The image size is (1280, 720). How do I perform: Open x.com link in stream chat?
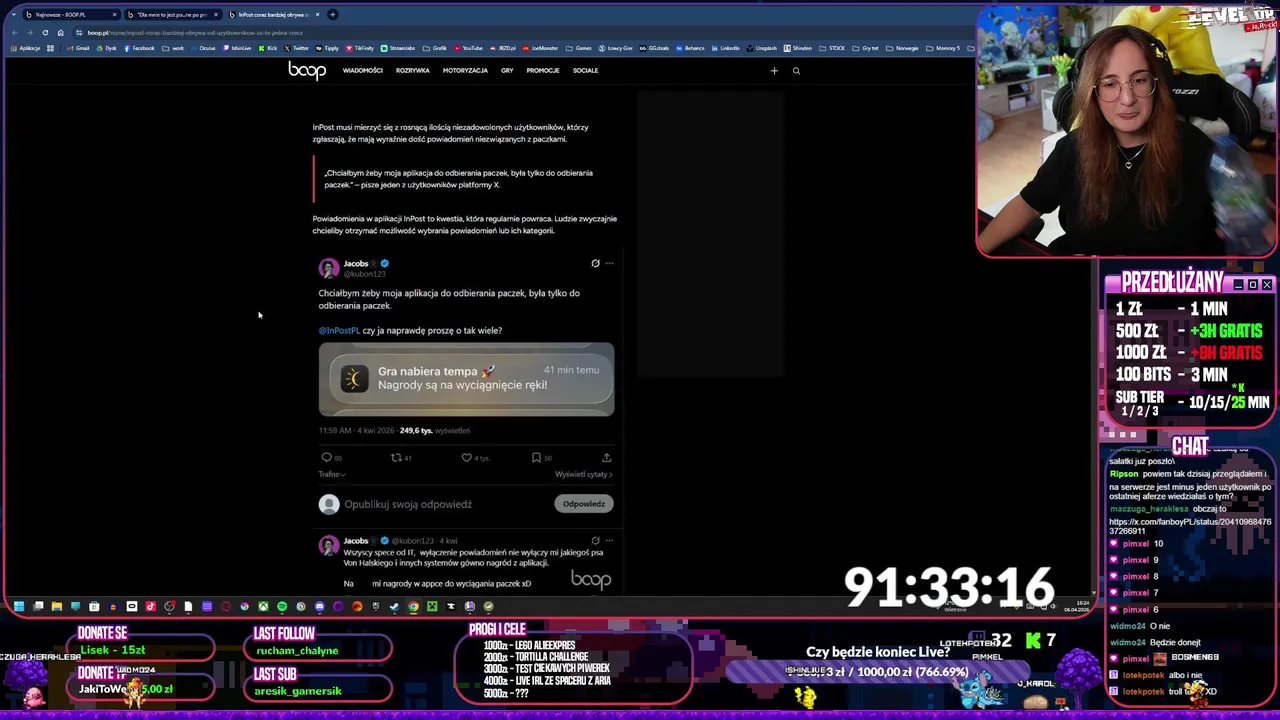pos(1190,526)
